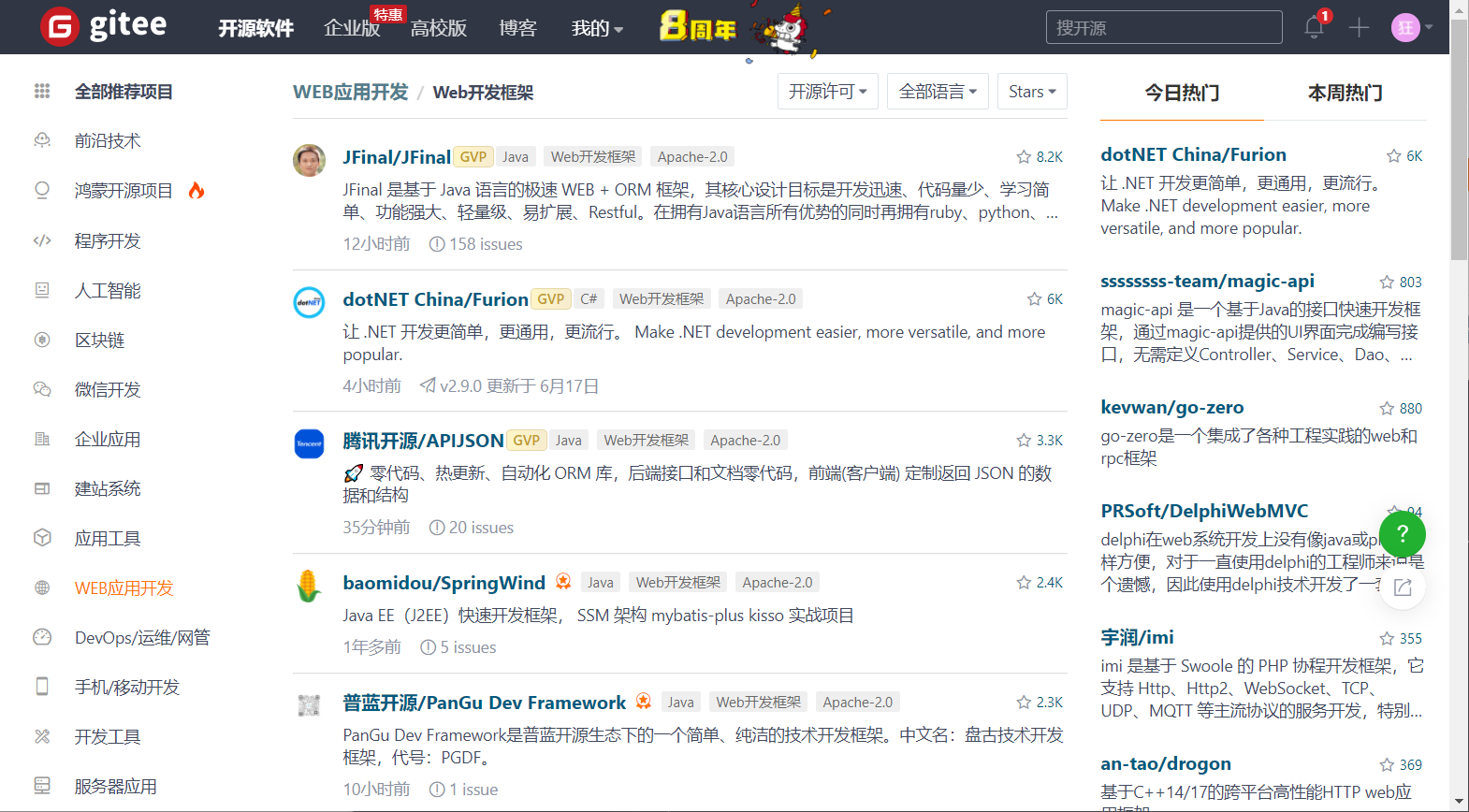Star the 腾讯开源/APIJSON project

(1024, 441)
